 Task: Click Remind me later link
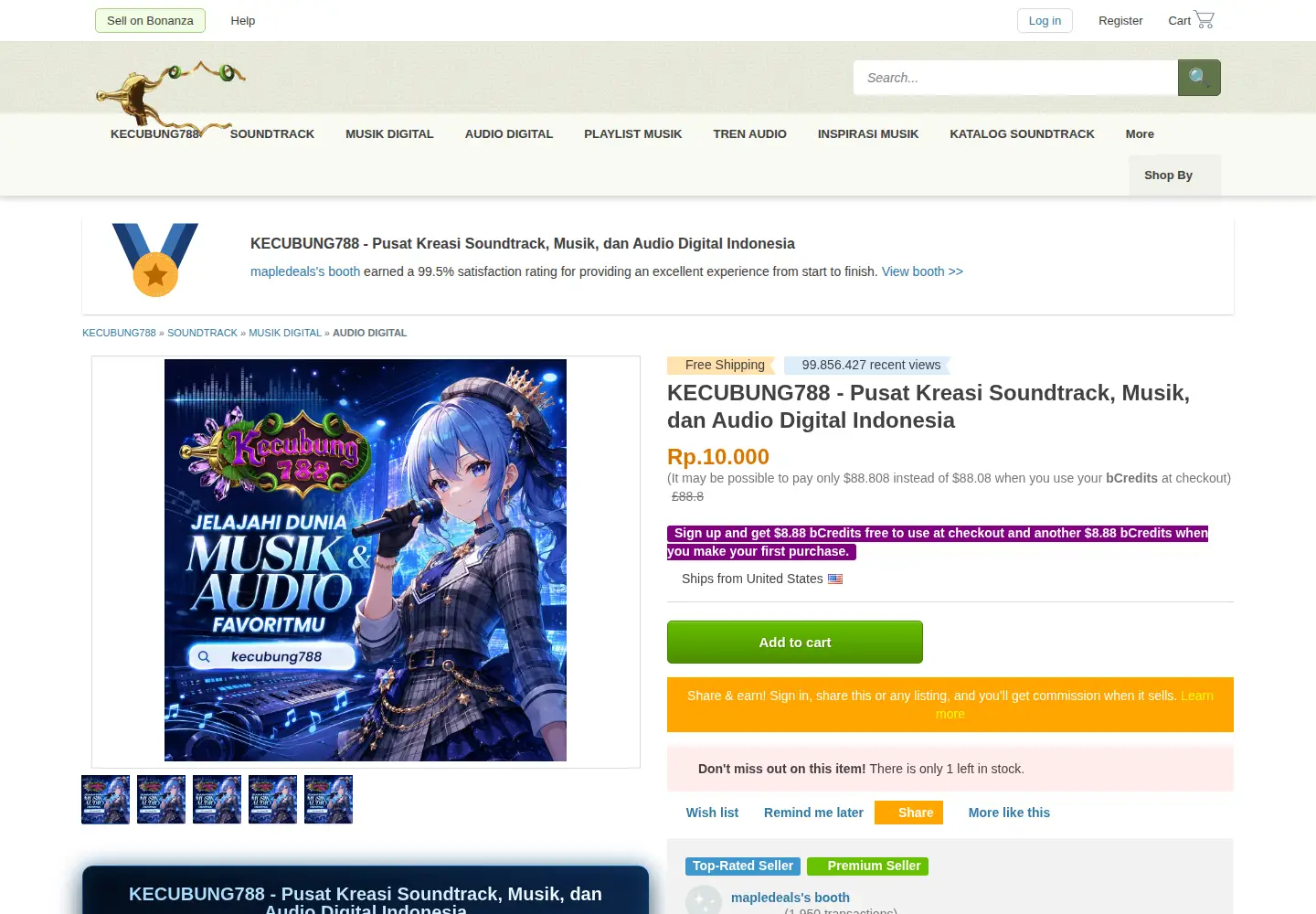pos(813,813)
